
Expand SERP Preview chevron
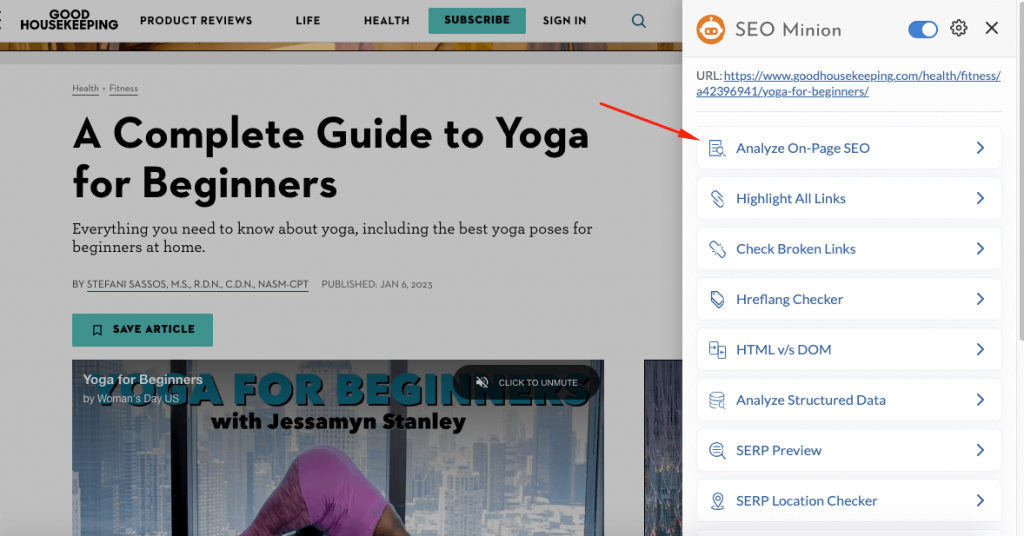(980, 450)
